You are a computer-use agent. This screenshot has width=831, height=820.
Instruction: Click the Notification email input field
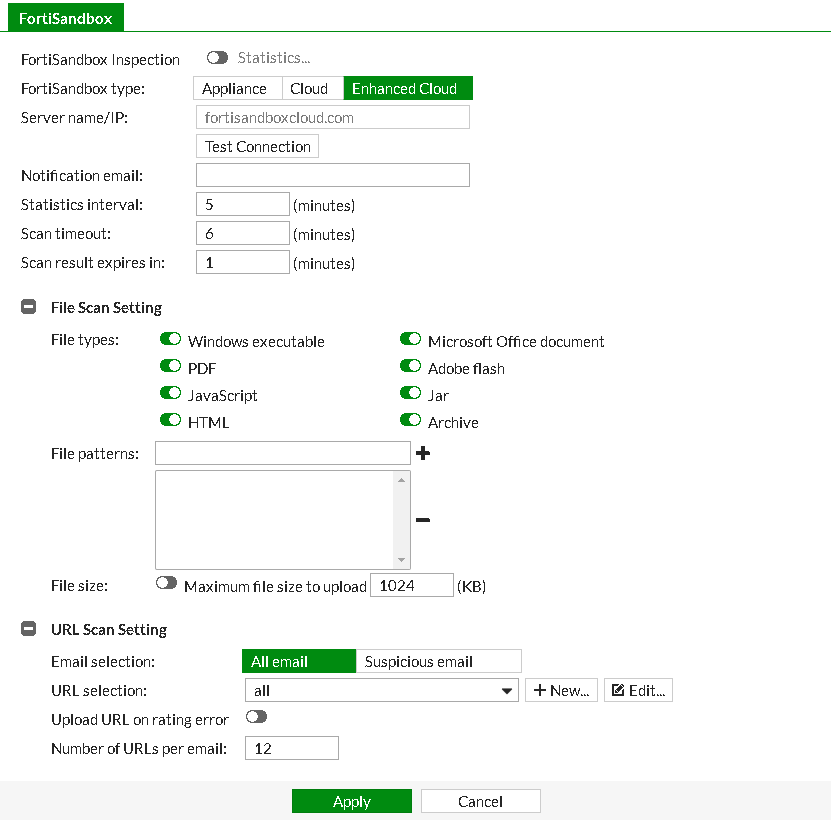pyautogui.click(x=332, y=174)
